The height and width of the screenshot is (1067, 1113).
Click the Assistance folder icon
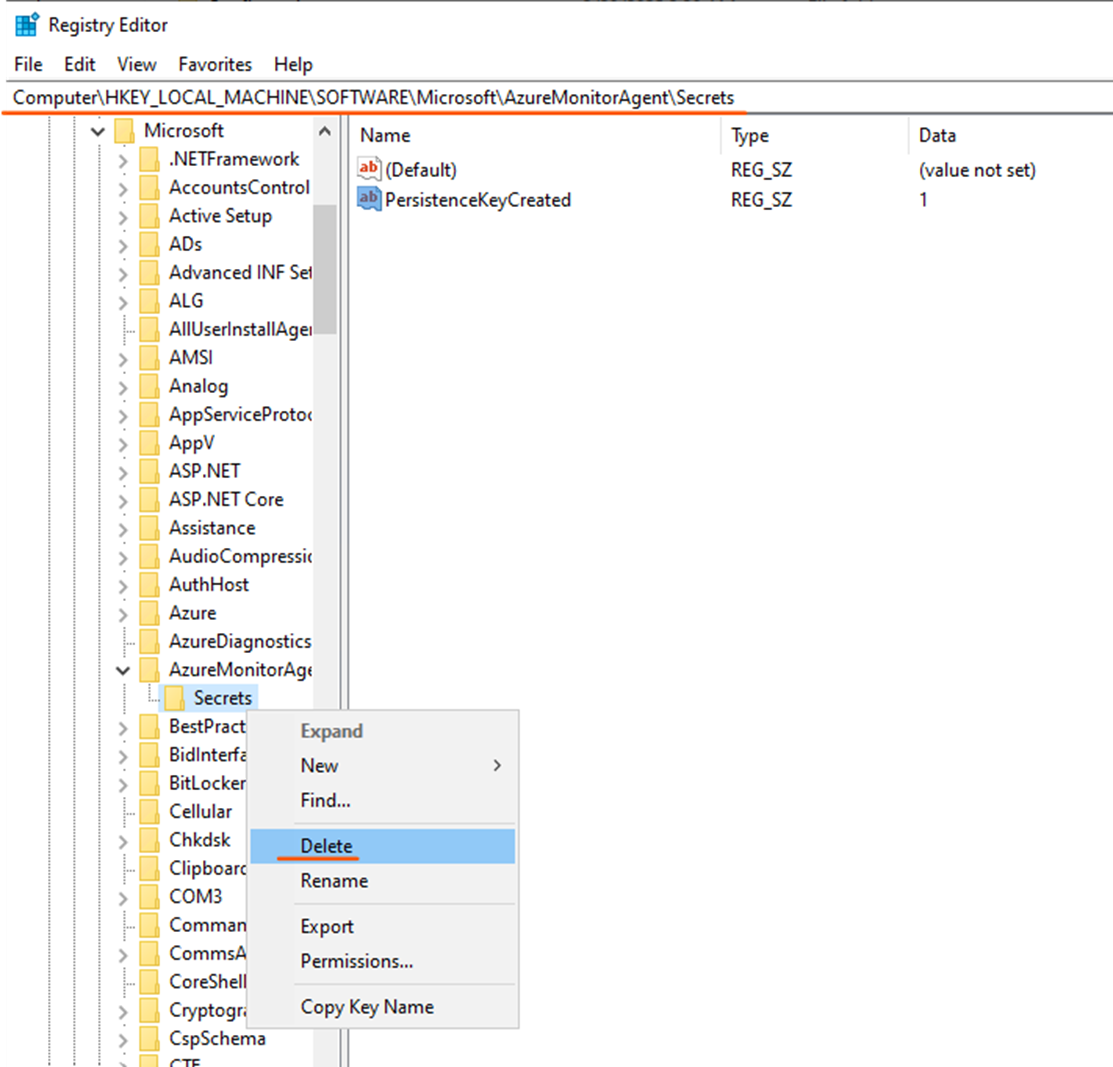tap(149, 528)
